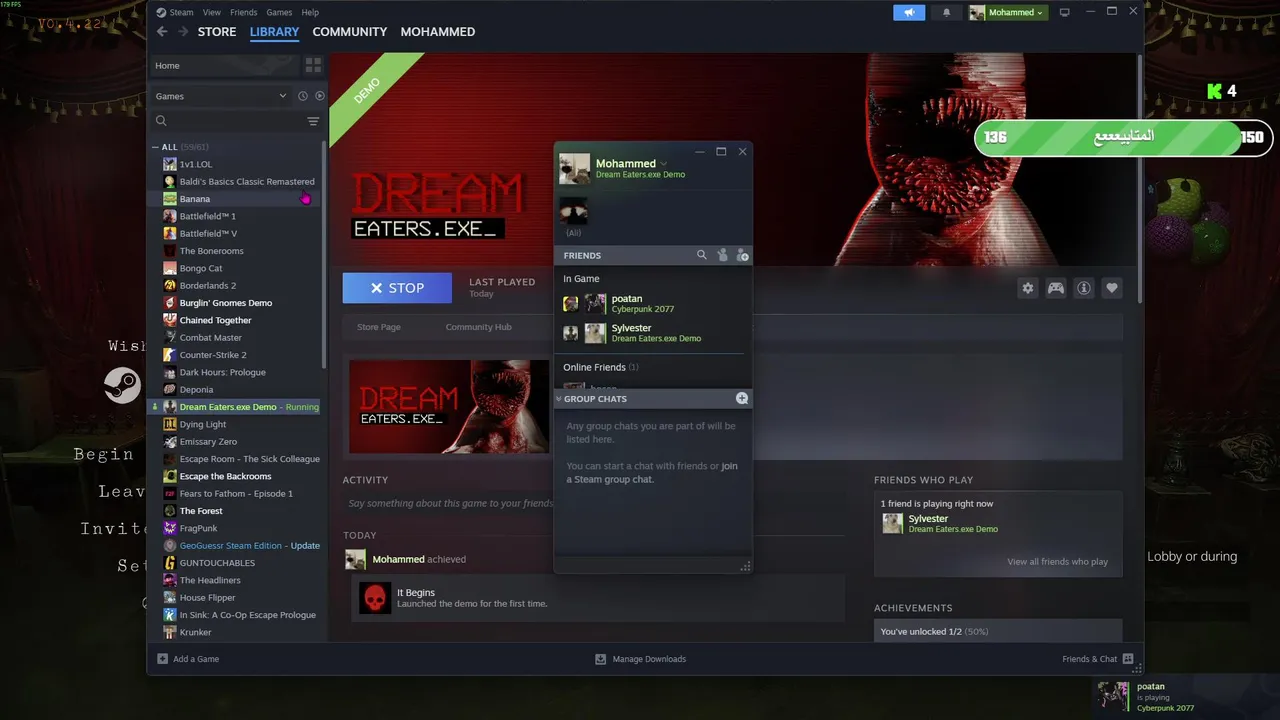Go to the COMMUNITY tab

click(349, 32)
